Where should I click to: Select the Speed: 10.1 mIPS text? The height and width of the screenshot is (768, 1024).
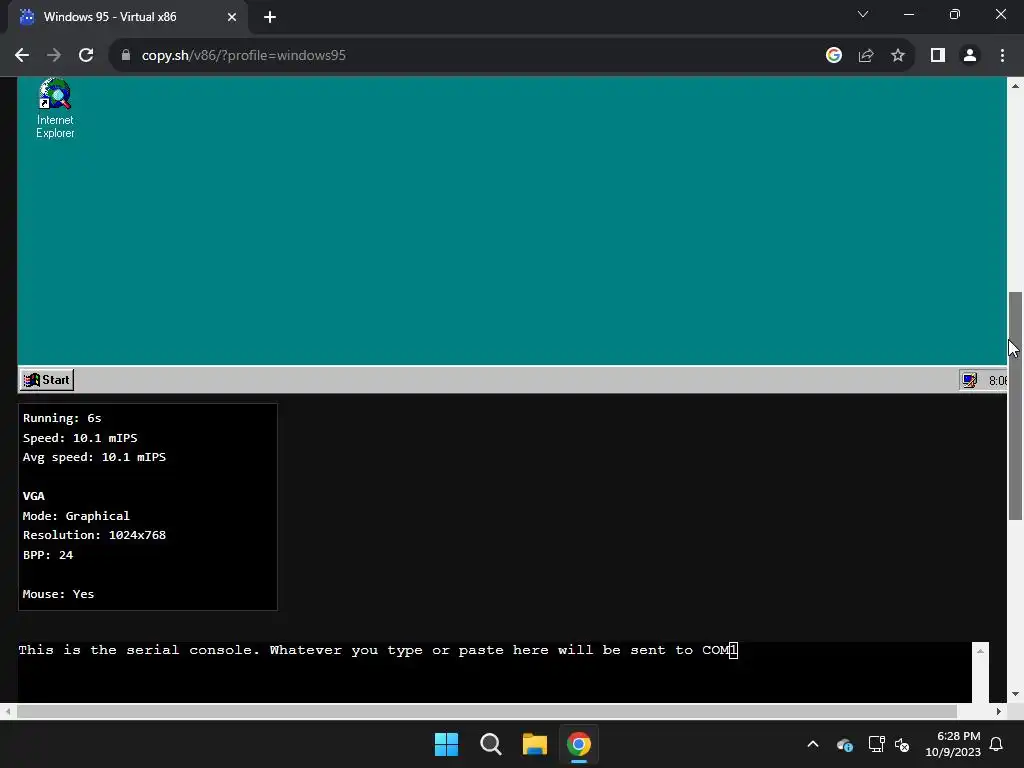coord(80,438)
